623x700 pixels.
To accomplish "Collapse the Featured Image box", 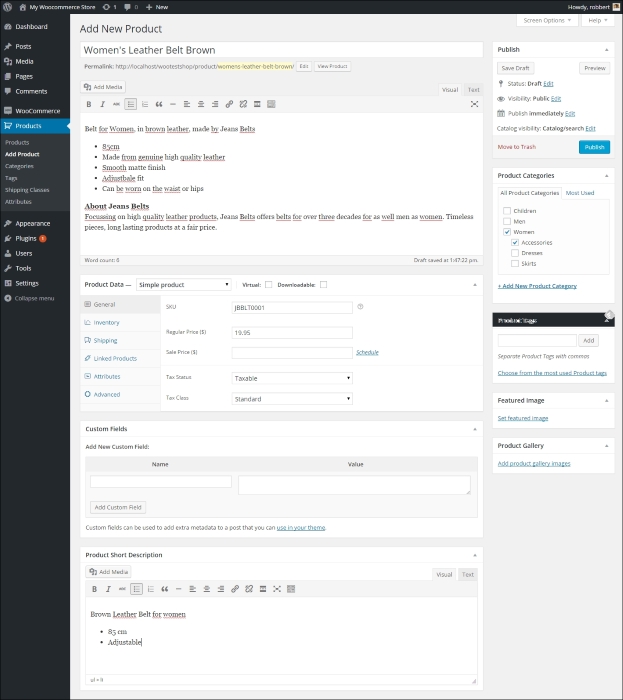I will coord(606,400).
